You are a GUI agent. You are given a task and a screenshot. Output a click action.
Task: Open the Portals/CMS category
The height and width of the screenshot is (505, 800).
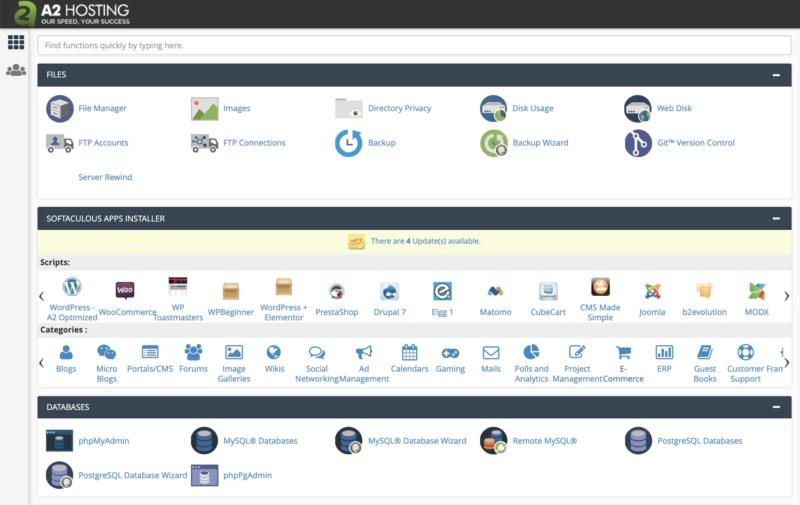coord(150,360)
